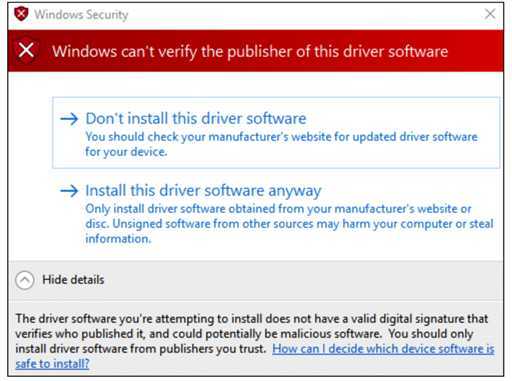Click "The driver software you're attempting to install" paragraph

pos(255,341)
